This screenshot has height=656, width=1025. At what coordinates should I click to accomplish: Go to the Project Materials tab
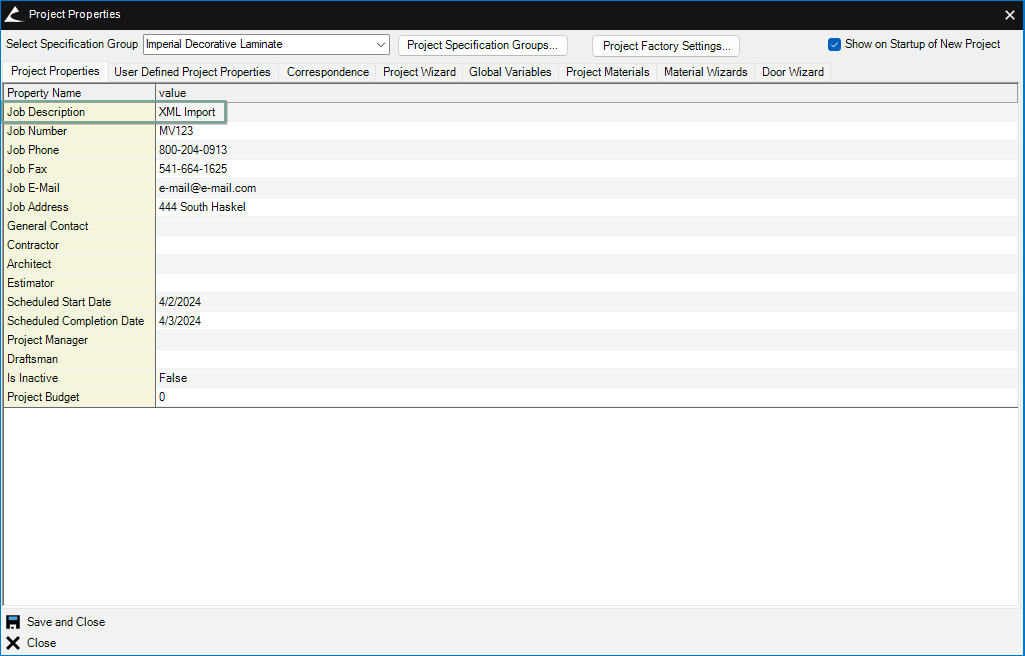(x=607, y=72)
